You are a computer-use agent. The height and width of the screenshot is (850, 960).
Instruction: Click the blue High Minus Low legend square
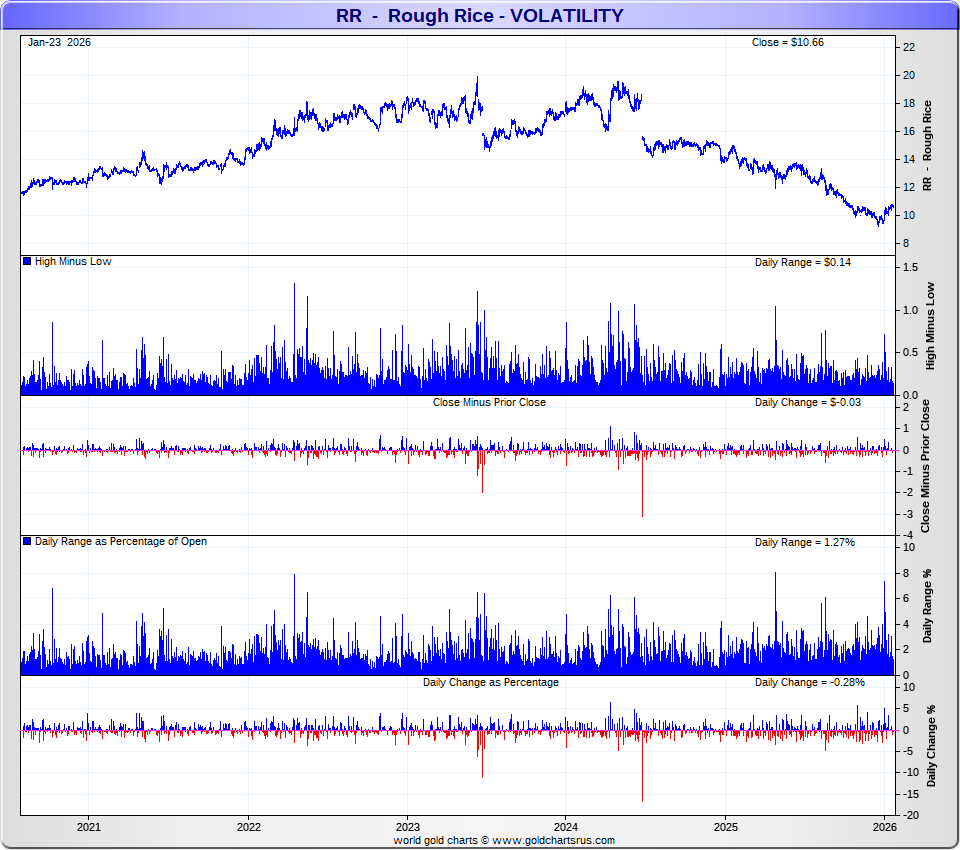pos(27,262)
